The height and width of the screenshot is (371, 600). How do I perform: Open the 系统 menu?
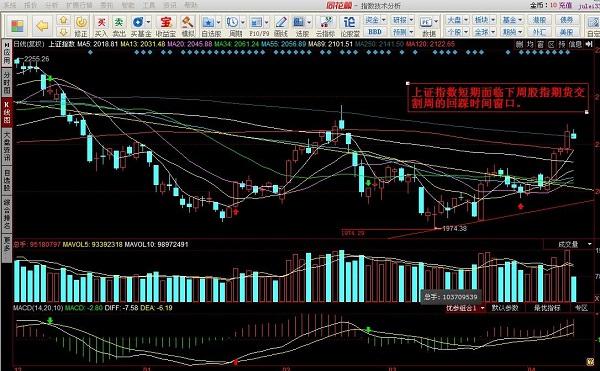click(10, 5)
